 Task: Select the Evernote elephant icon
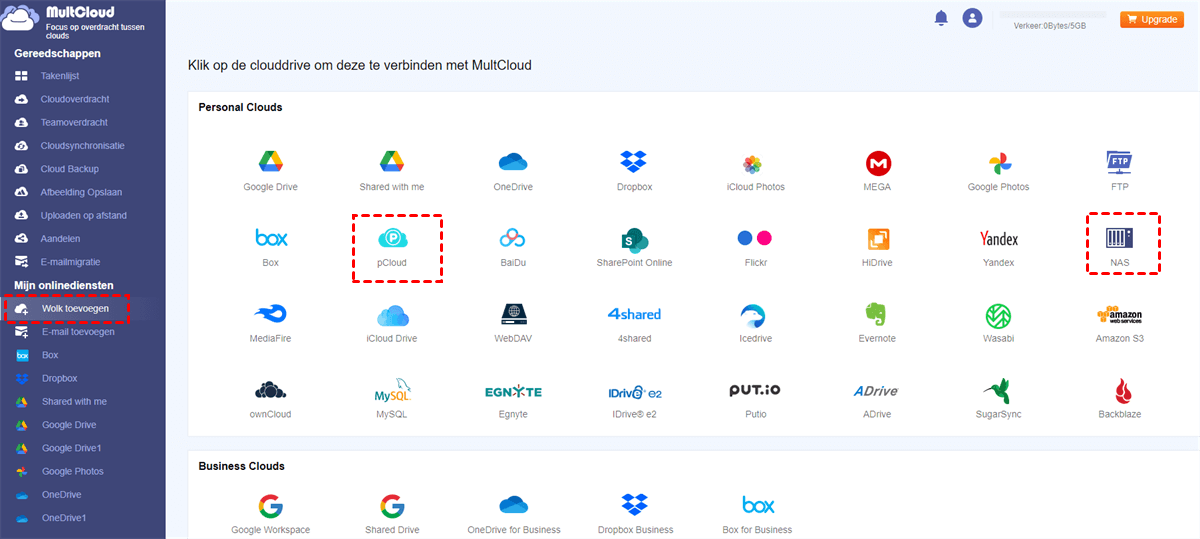pyautogui.click(x=877, y=314)
